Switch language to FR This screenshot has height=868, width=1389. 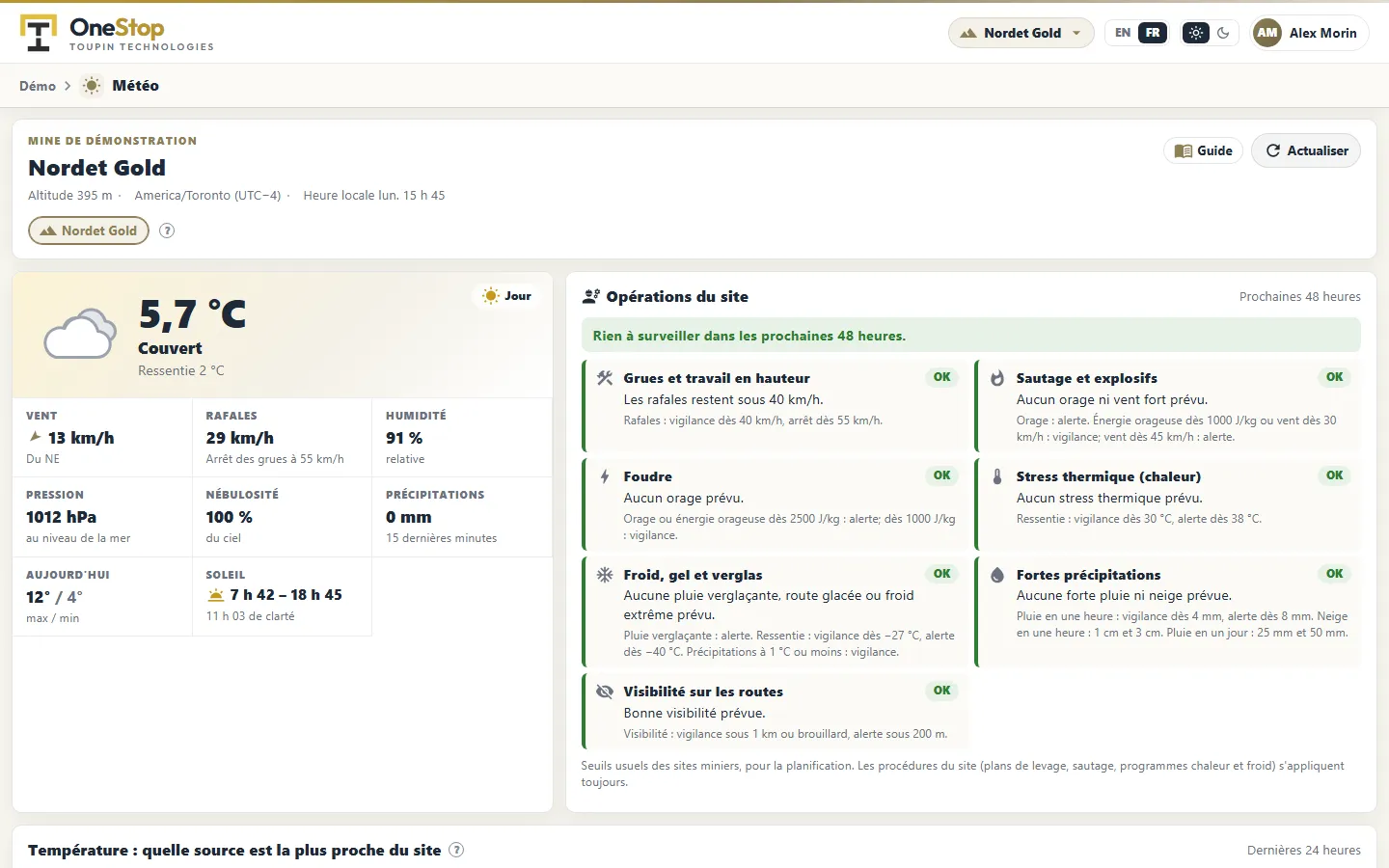coord(1153,33)
